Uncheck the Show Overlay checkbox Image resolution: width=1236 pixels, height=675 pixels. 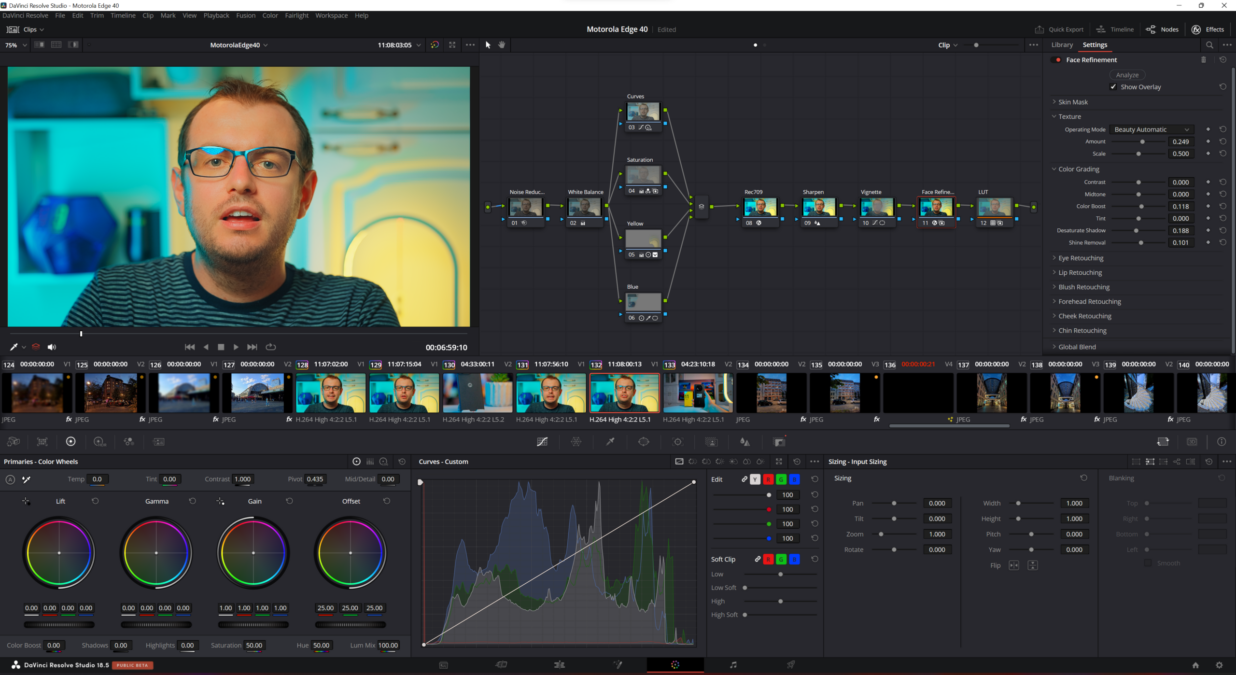click(x=1113, y=87)
